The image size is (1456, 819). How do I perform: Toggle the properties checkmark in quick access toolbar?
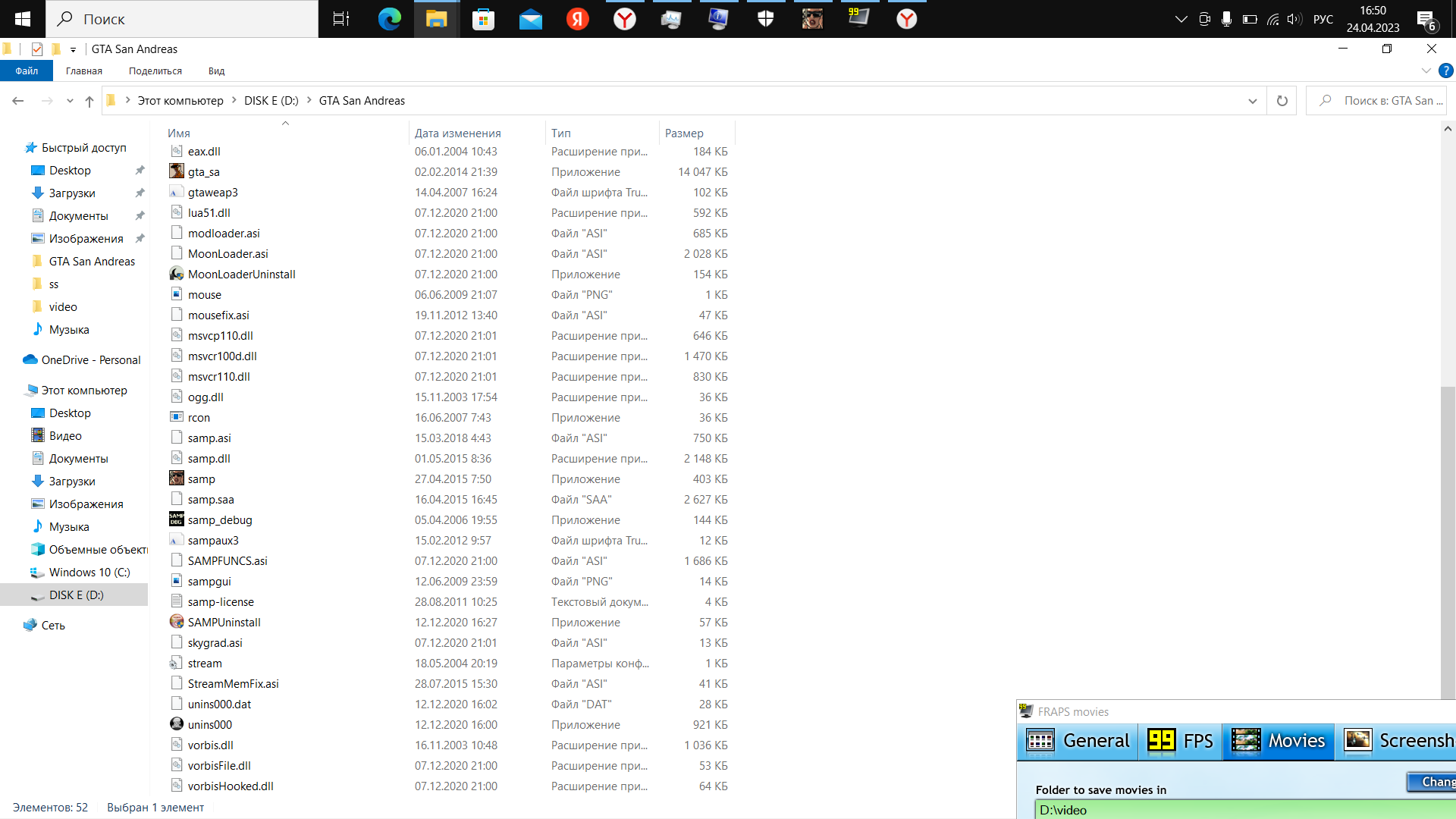click(x=37, y=49)
